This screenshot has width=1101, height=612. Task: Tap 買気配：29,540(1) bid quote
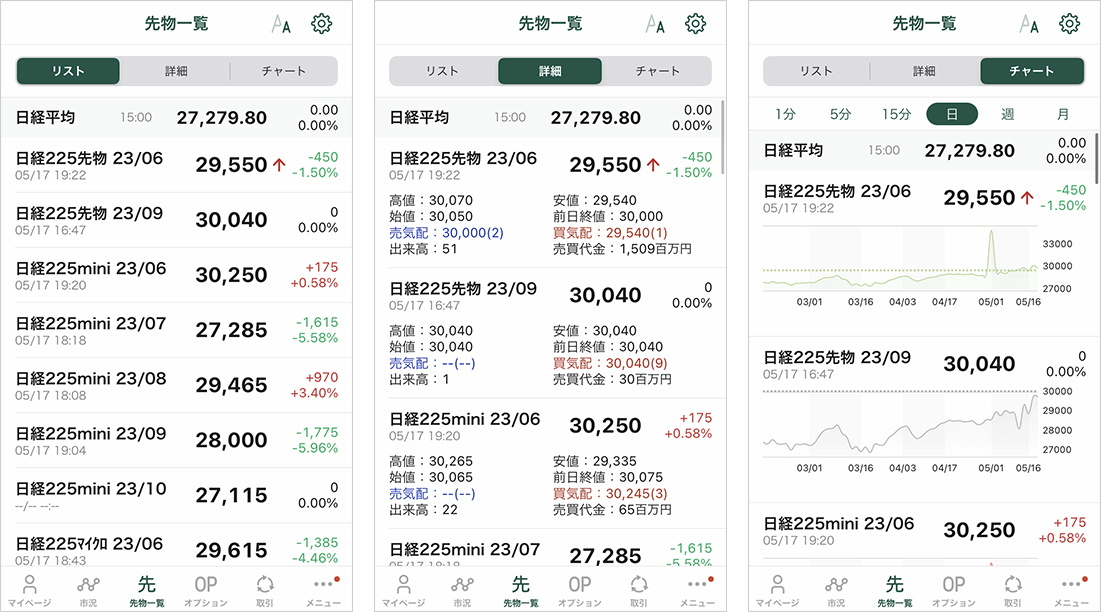coord(610,232)
